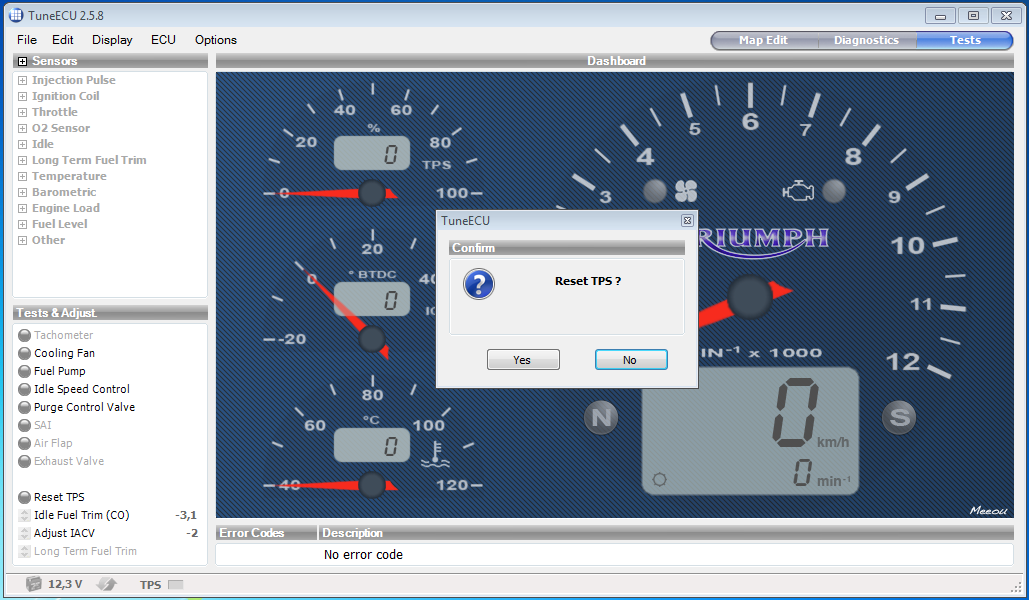This screenshot has width=1029, height=600.
Task: Click the Long Term Fuel Trim stepper
Action: [x=25, y=551]
